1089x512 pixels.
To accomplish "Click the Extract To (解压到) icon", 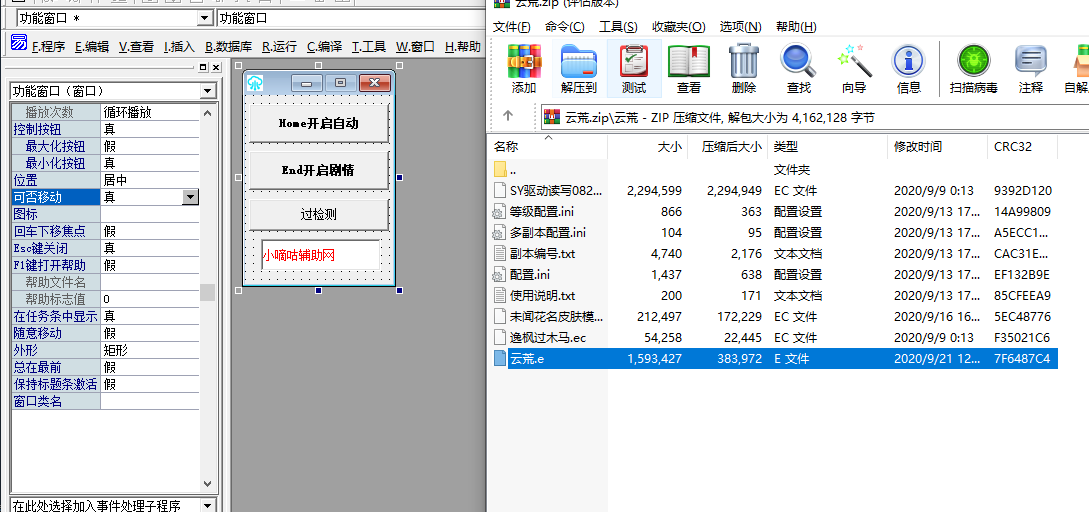I will coord(579,68).
